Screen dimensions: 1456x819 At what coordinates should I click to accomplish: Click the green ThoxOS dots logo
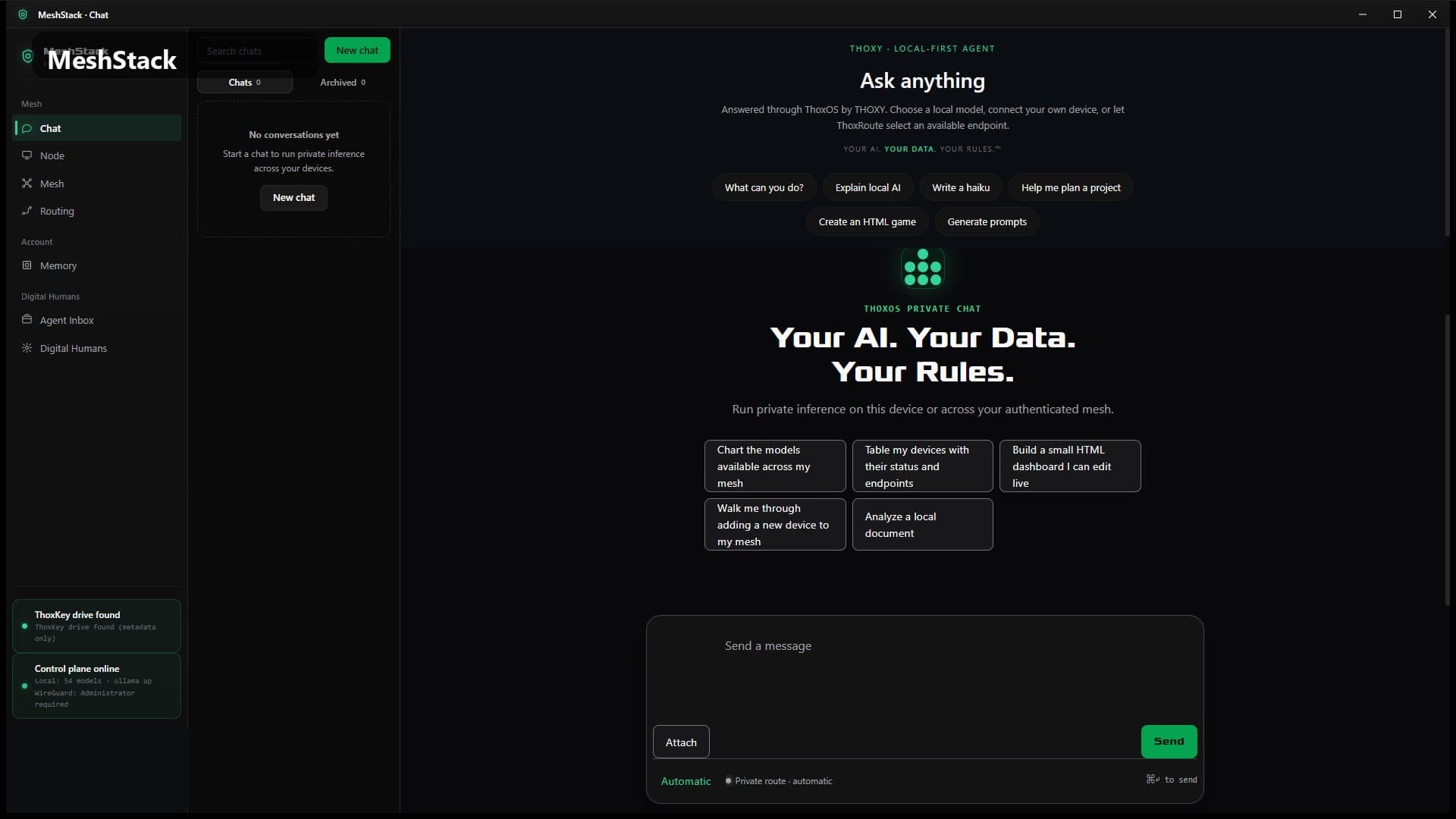coord(922,268)
